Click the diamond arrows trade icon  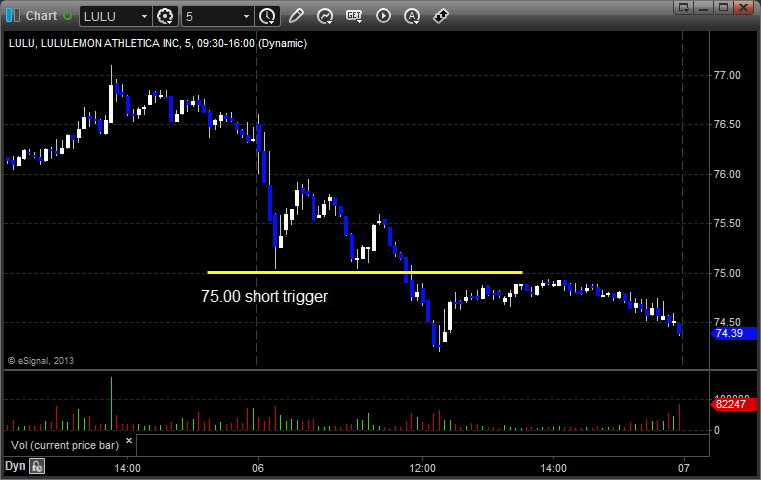pos(441,16)
